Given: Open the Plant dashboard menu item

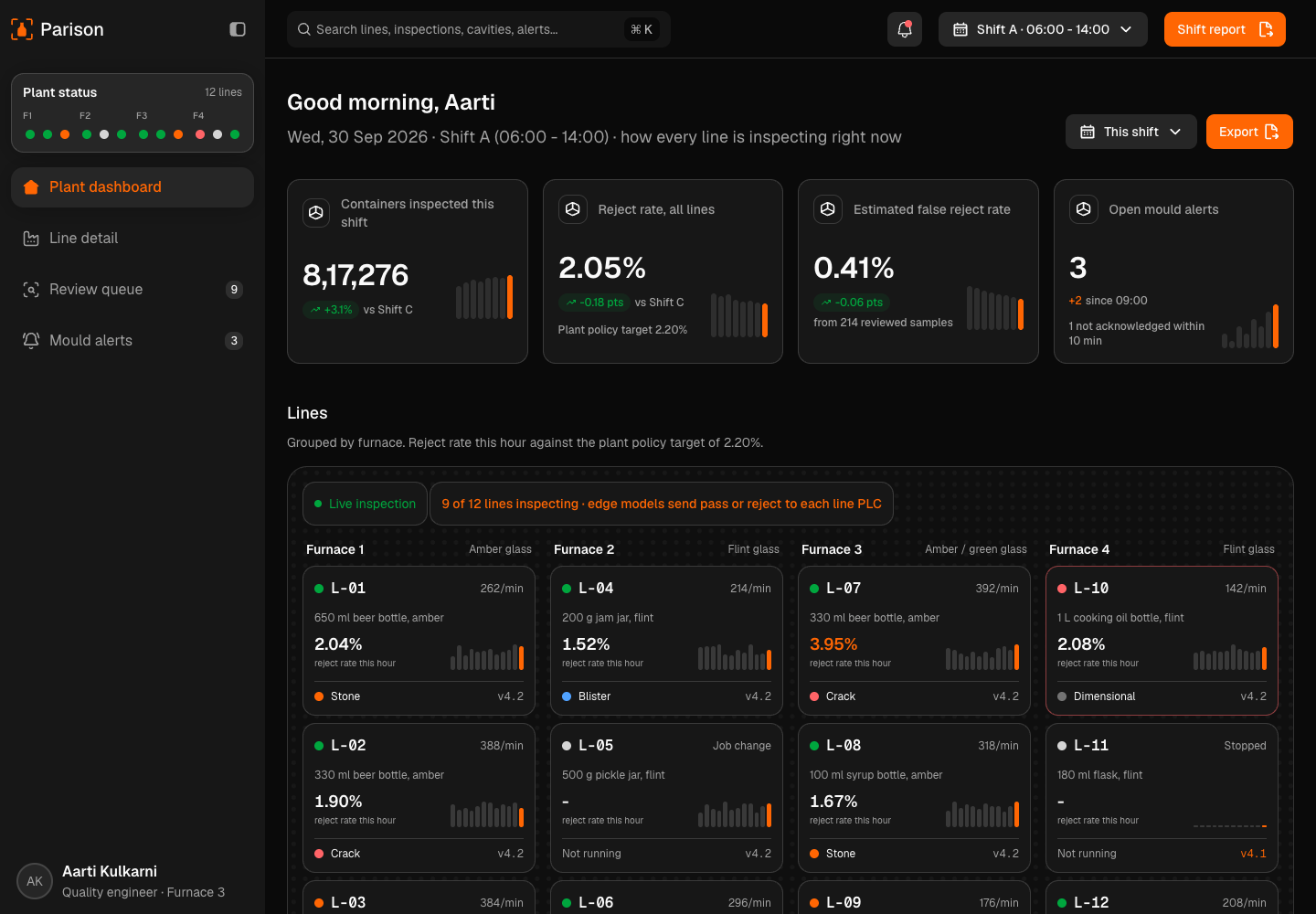Looking at the screenshot, I should [x=133, y=187].
